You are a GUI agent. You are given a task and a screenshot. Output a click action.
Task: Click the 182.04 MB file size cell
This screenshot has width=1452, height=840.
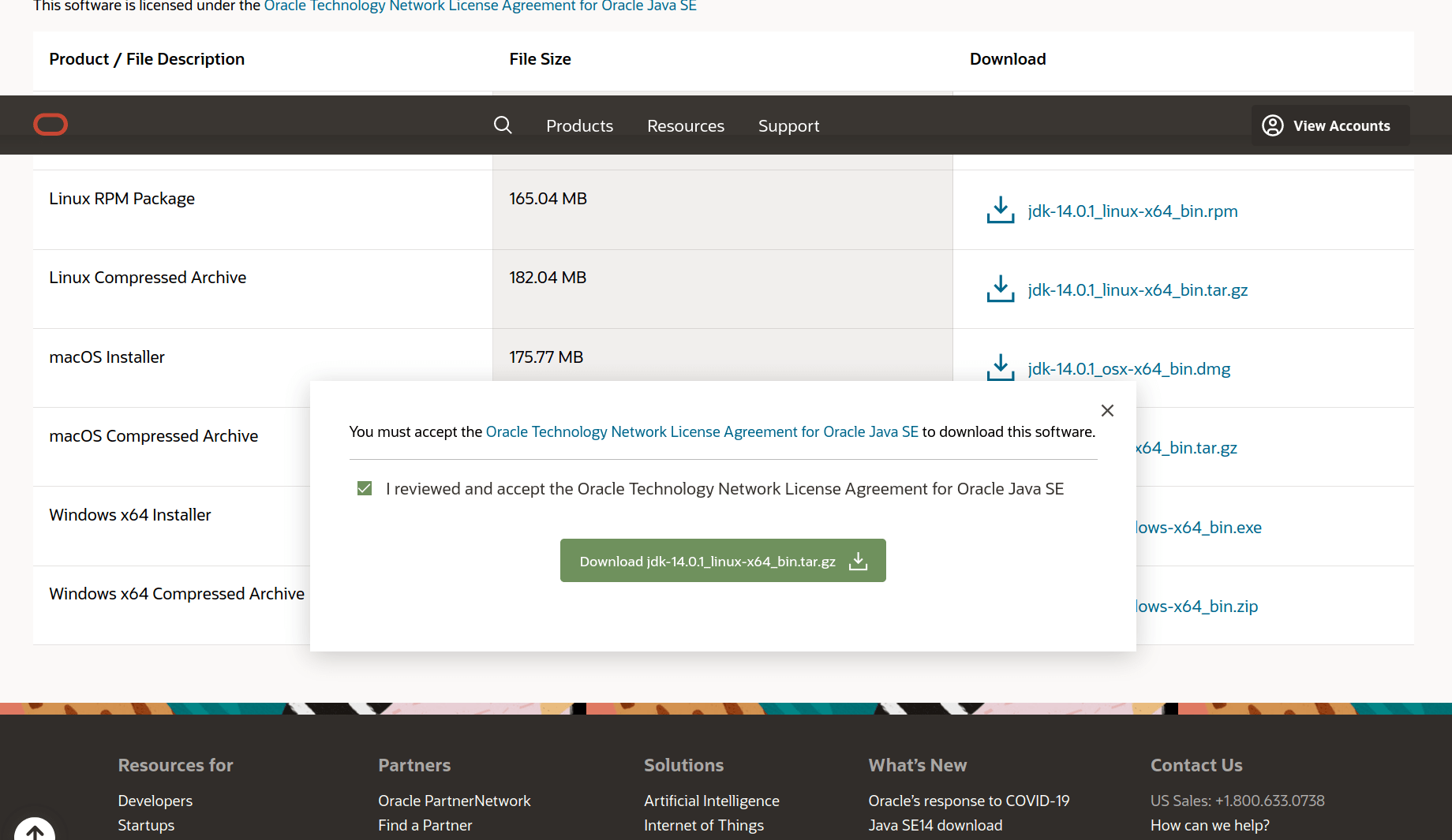tap(723, 289)
